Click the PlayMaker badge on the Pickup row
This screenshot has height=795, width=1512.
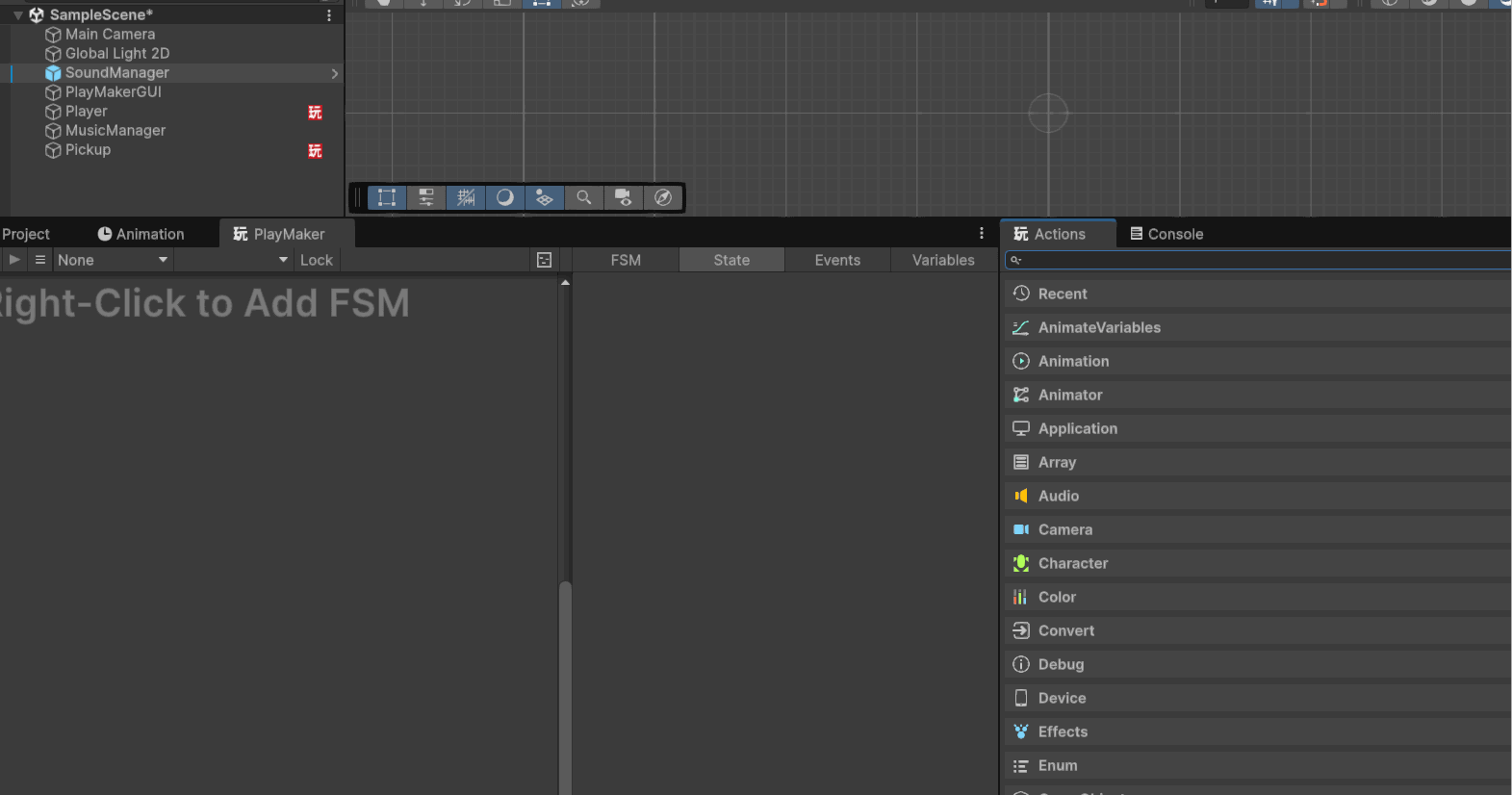click(x=315, y=151)
